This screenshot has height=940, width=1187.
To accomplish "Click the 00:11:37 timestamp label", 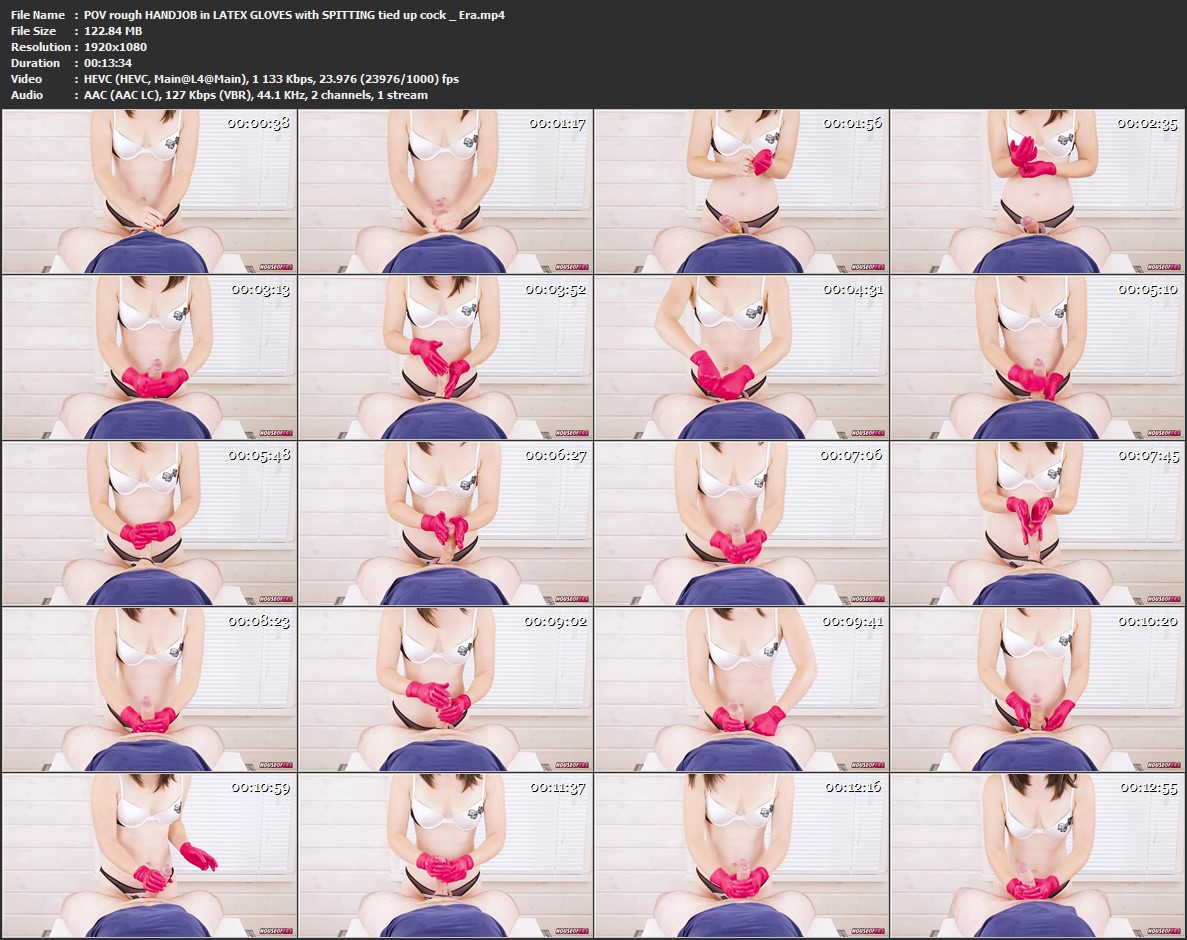I will (x=557, y=787).
